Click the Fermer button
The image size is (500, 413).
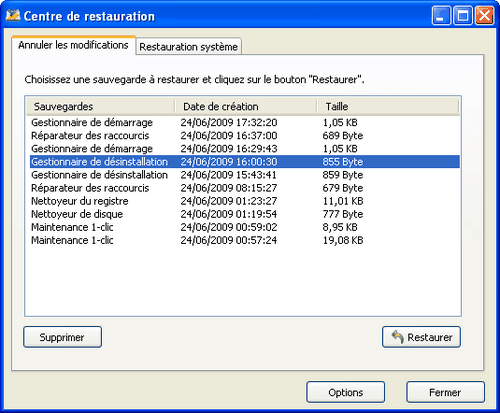click(x=445, y=392)
